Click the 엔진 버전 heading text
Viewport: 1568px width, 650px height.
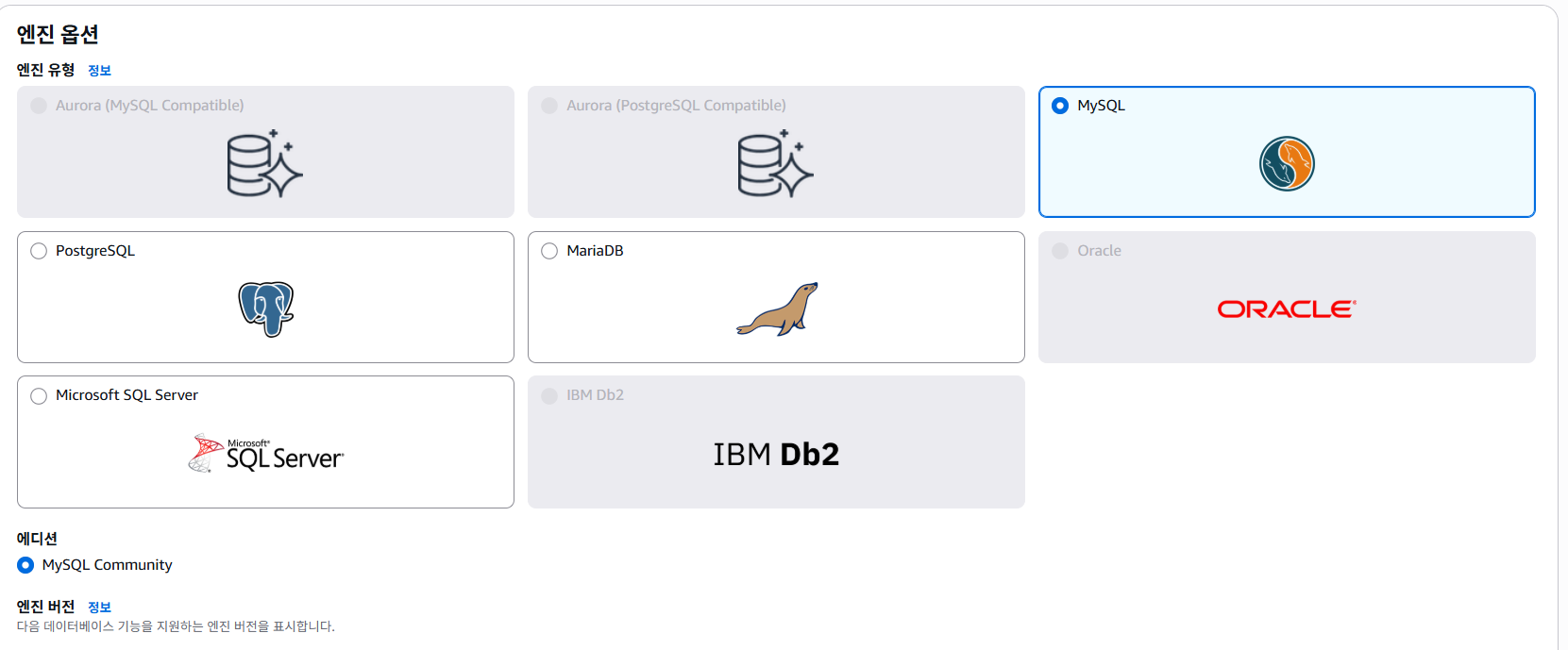pyautogui.click(x=45, y=607)
